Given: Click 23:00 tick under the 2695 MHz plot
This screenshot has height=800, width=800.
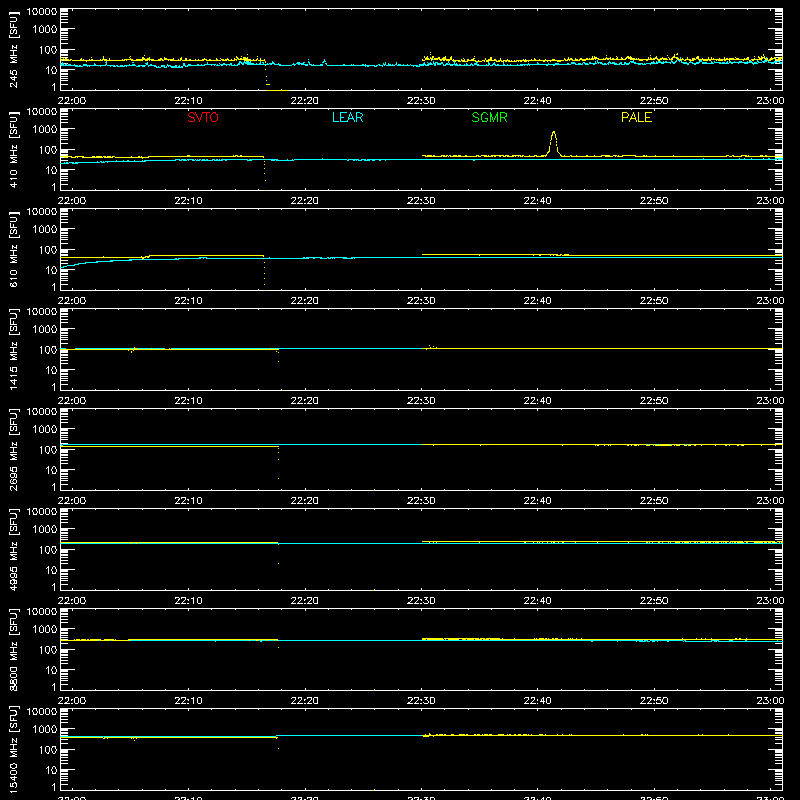Looking at the screenshot, I should click(770, 501).
